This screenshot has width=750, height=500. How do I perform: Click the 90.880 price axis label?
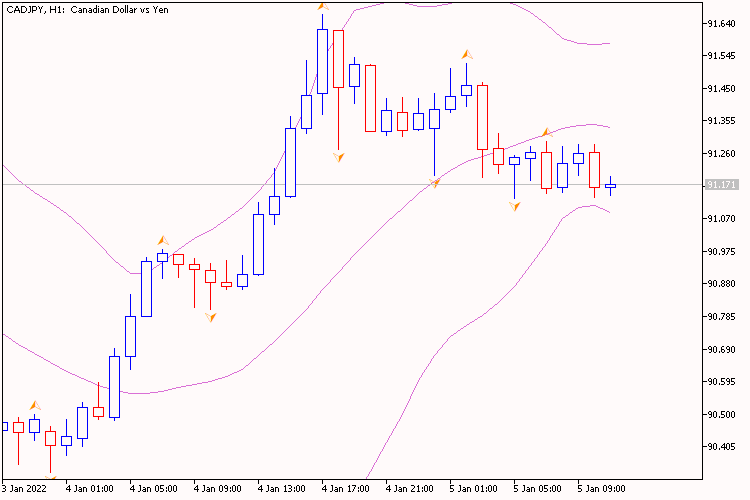pos(721,284)
